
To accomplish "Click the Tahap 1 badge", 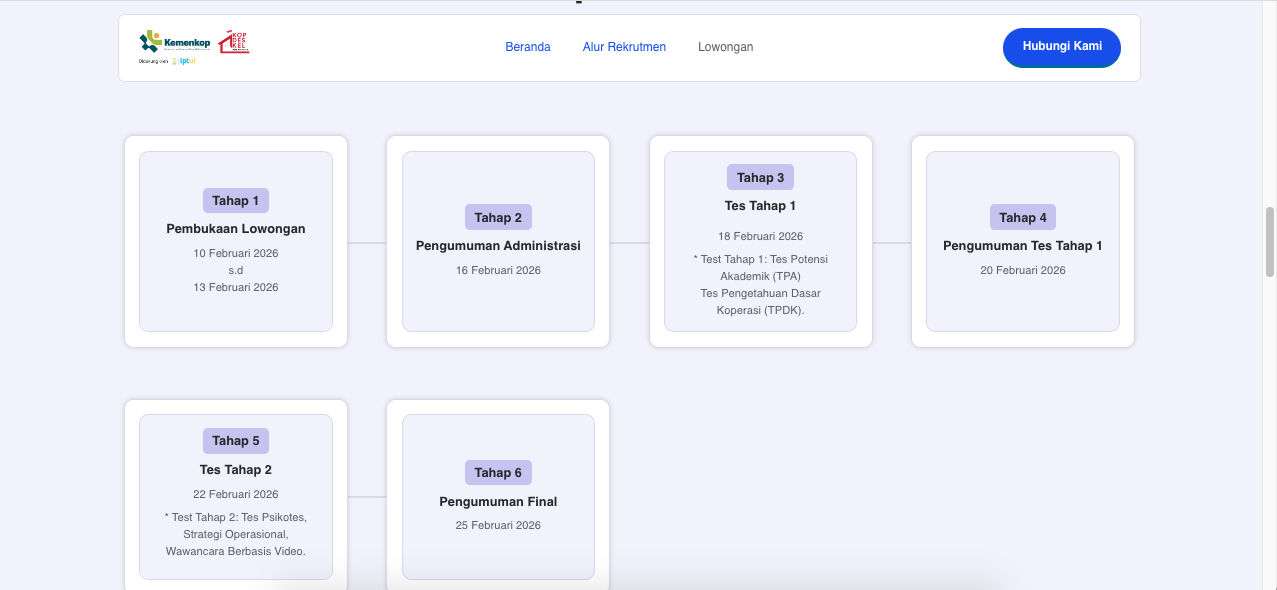I will [x=236, y=201].
